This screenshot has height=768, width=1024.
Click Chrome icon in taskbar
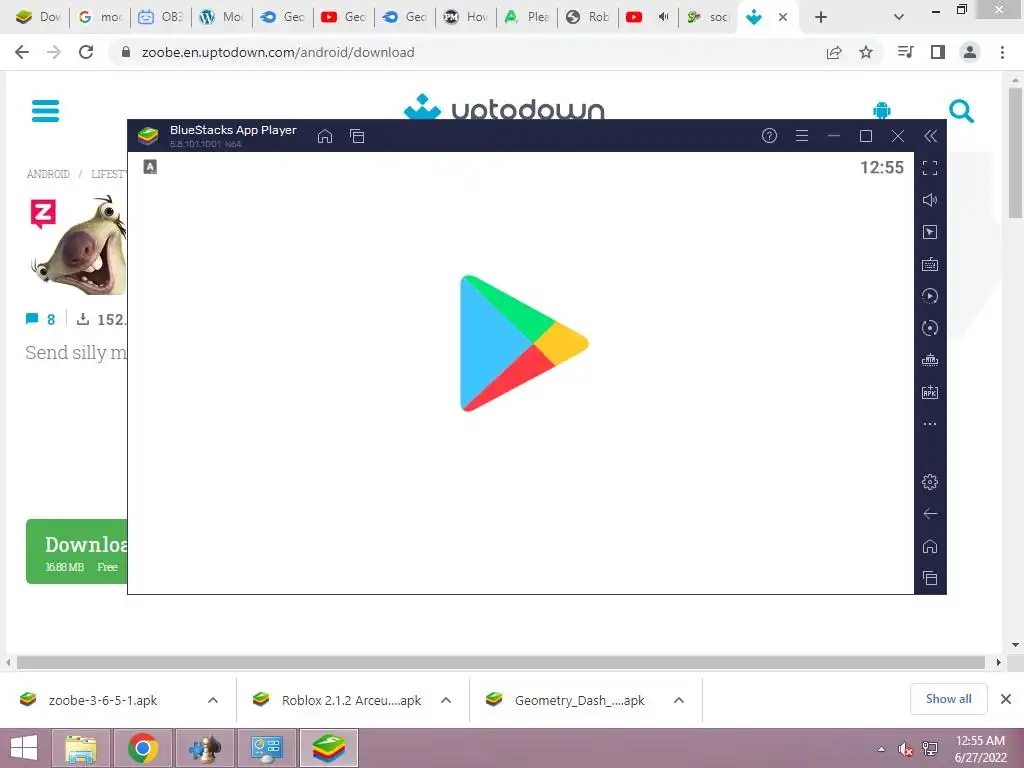pos(142,748)
